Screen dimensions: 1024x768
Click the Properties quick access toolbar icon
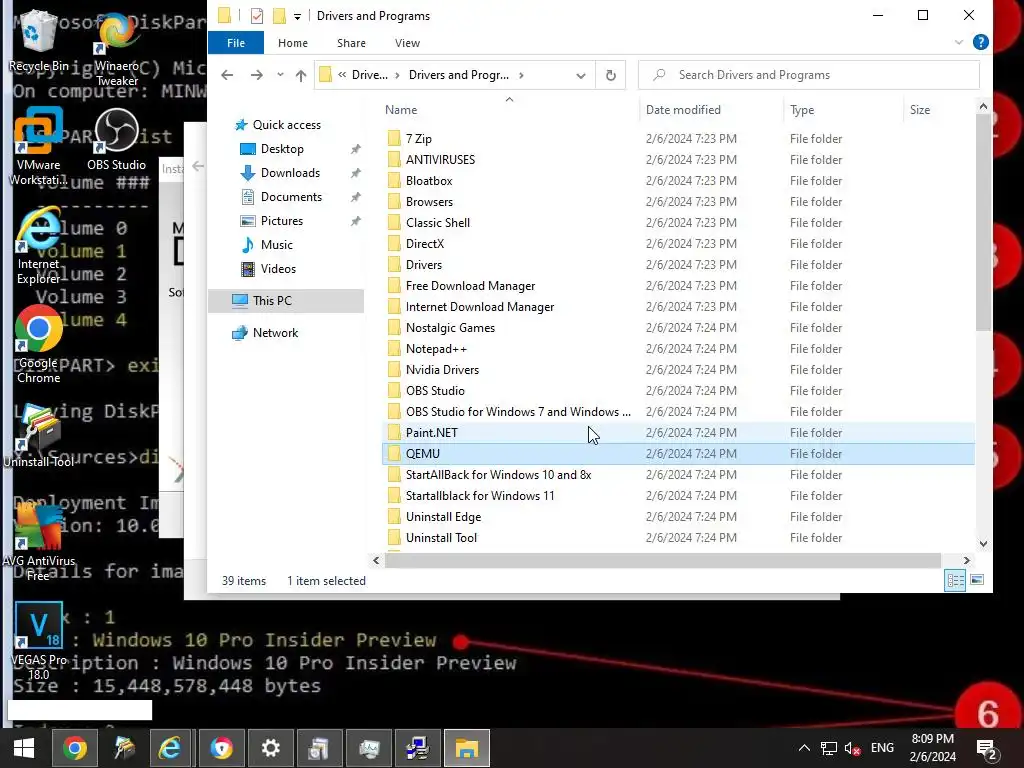257,16
